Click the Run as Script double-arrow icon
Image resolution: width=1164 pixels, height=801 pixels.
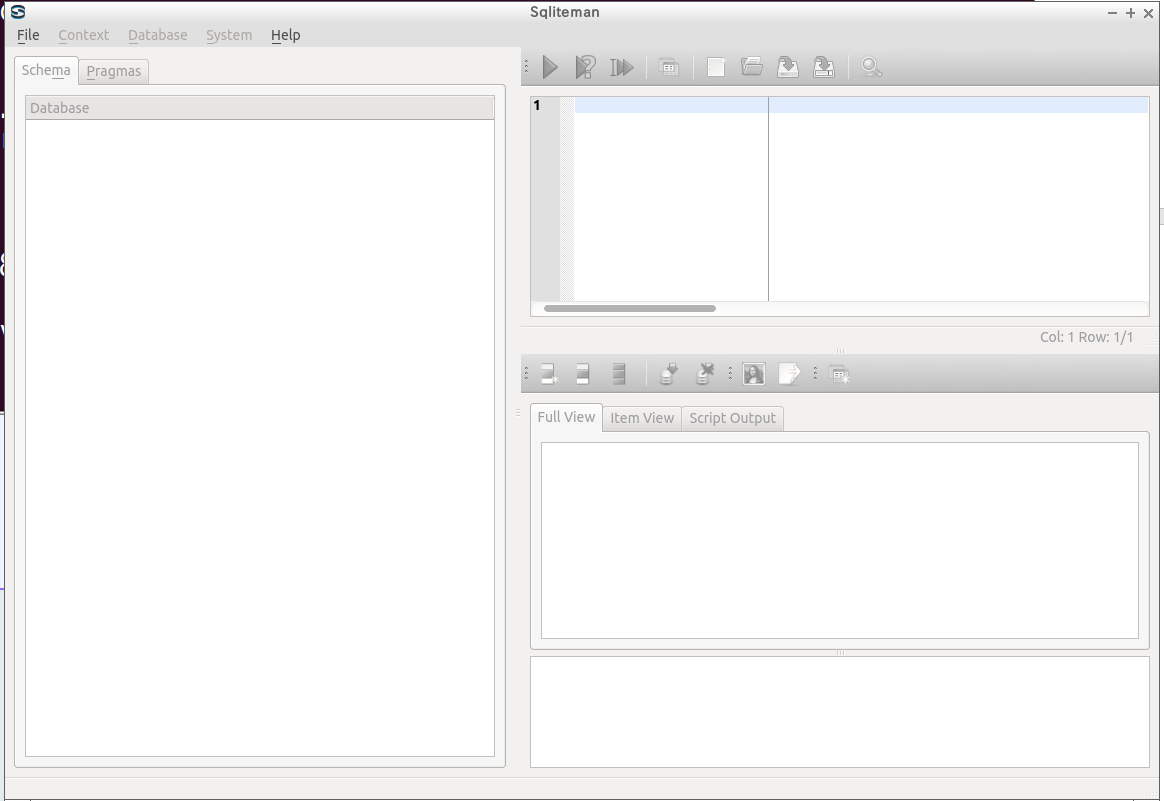(622, 68)
